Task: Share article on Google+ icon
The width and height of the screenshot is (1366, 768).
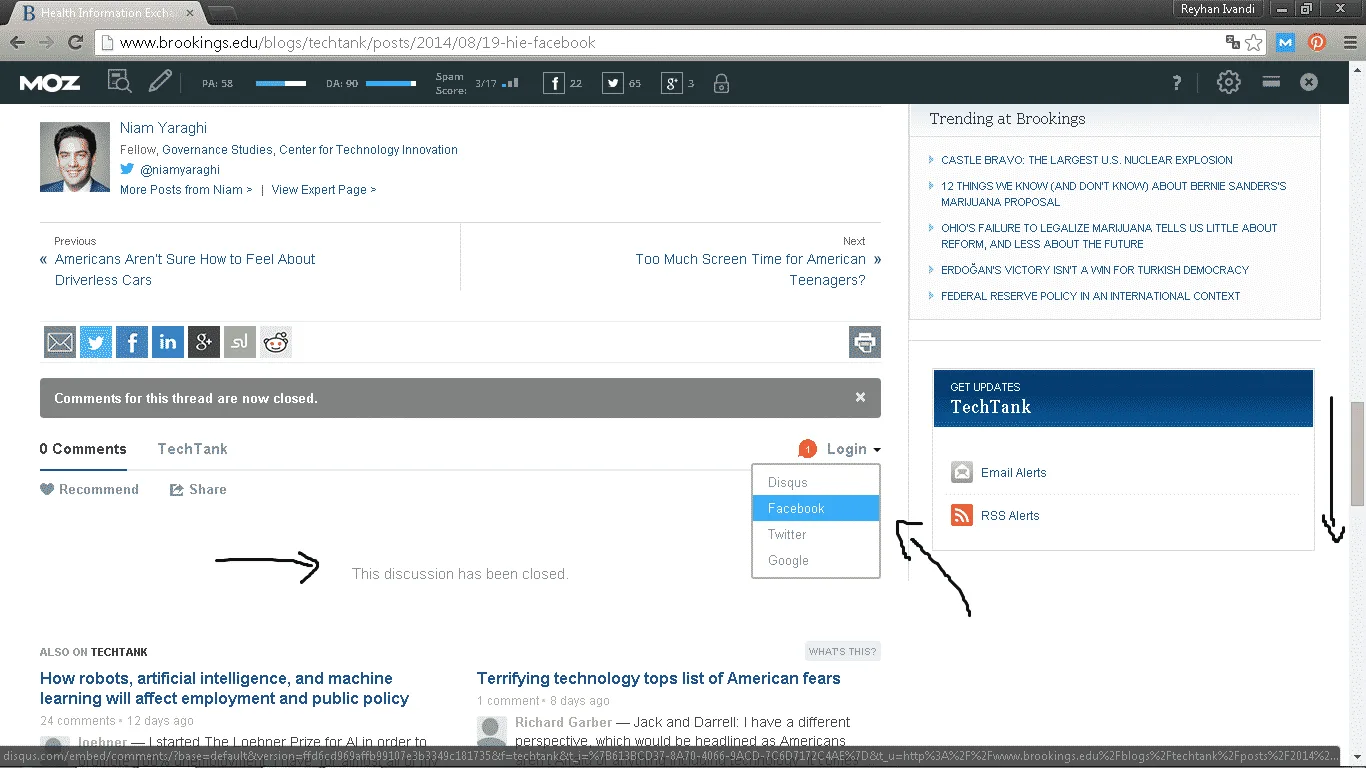Action: (204, 342)
